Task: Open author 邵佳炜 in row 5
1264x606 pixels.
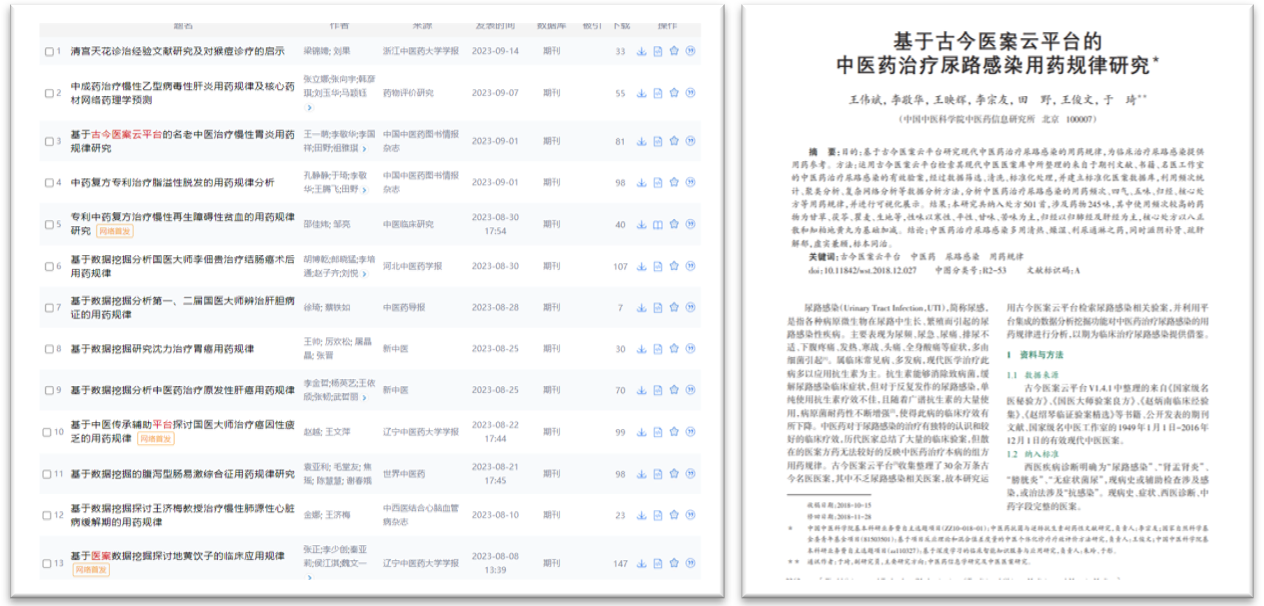Action: [315, 224]
